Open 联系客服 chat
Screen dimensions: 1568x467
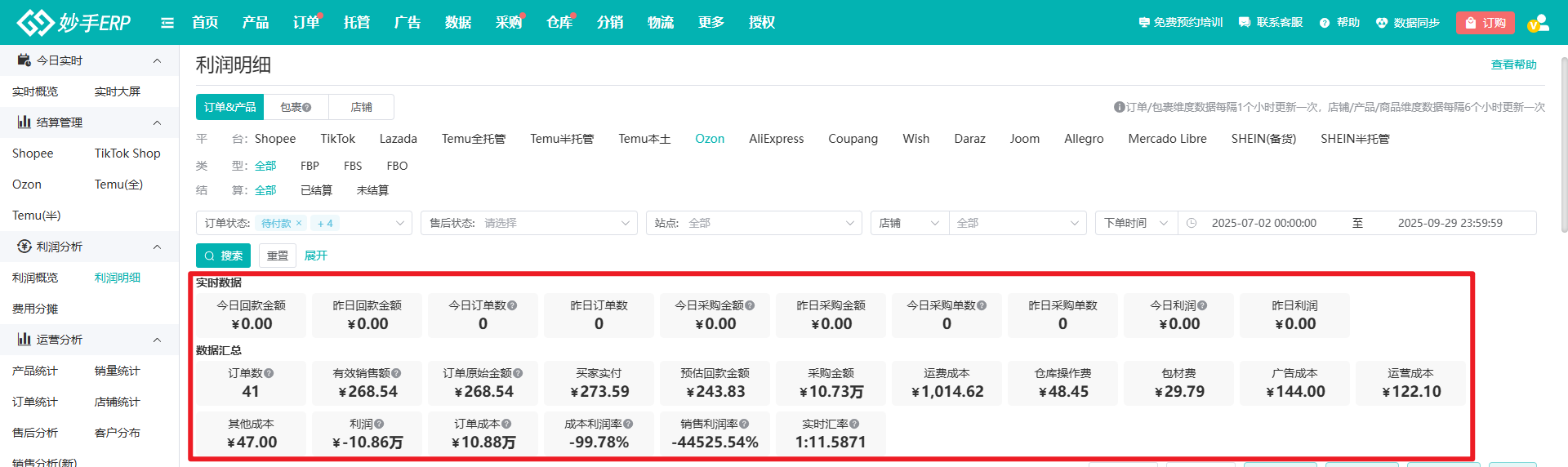pos(1271,23)
